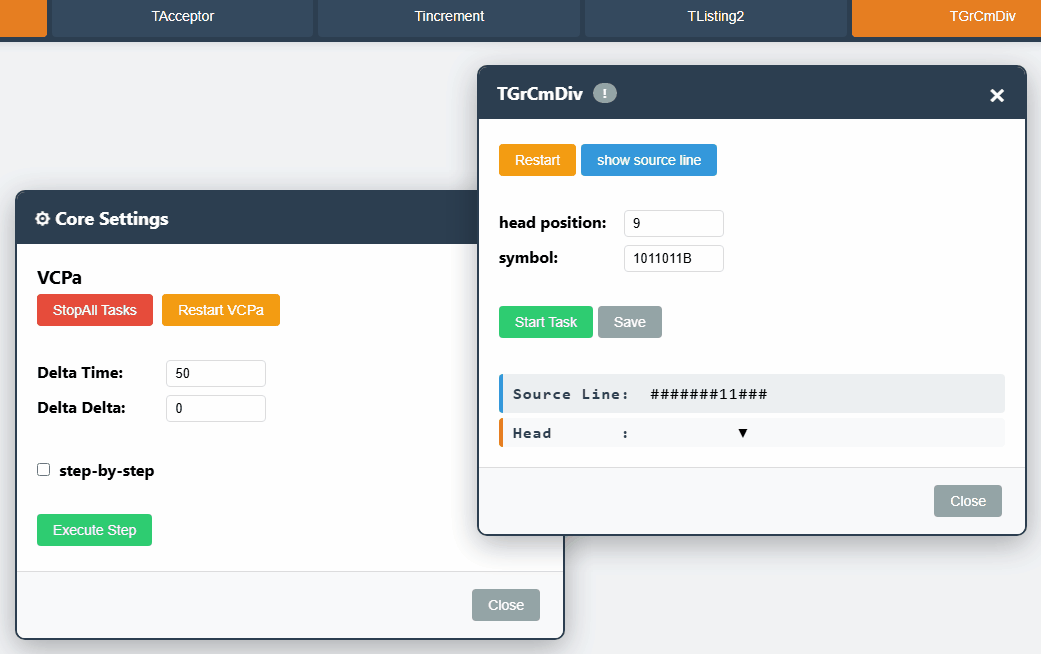Viewport: 1041px width, 654px height.
Task: Focus the head position input field
Action: click(x=674, y=223)
